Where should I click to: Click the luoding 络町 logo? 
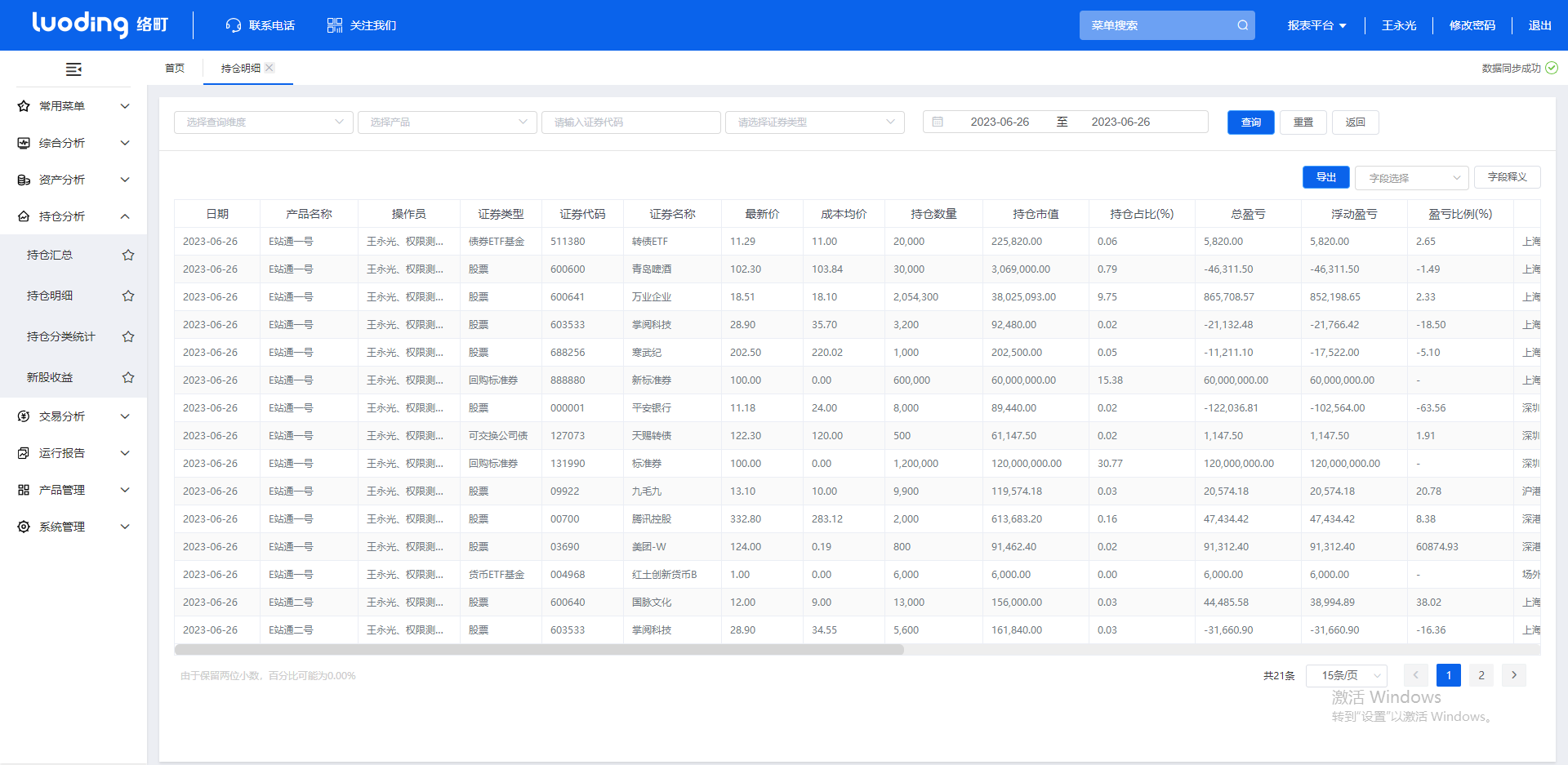100,24
